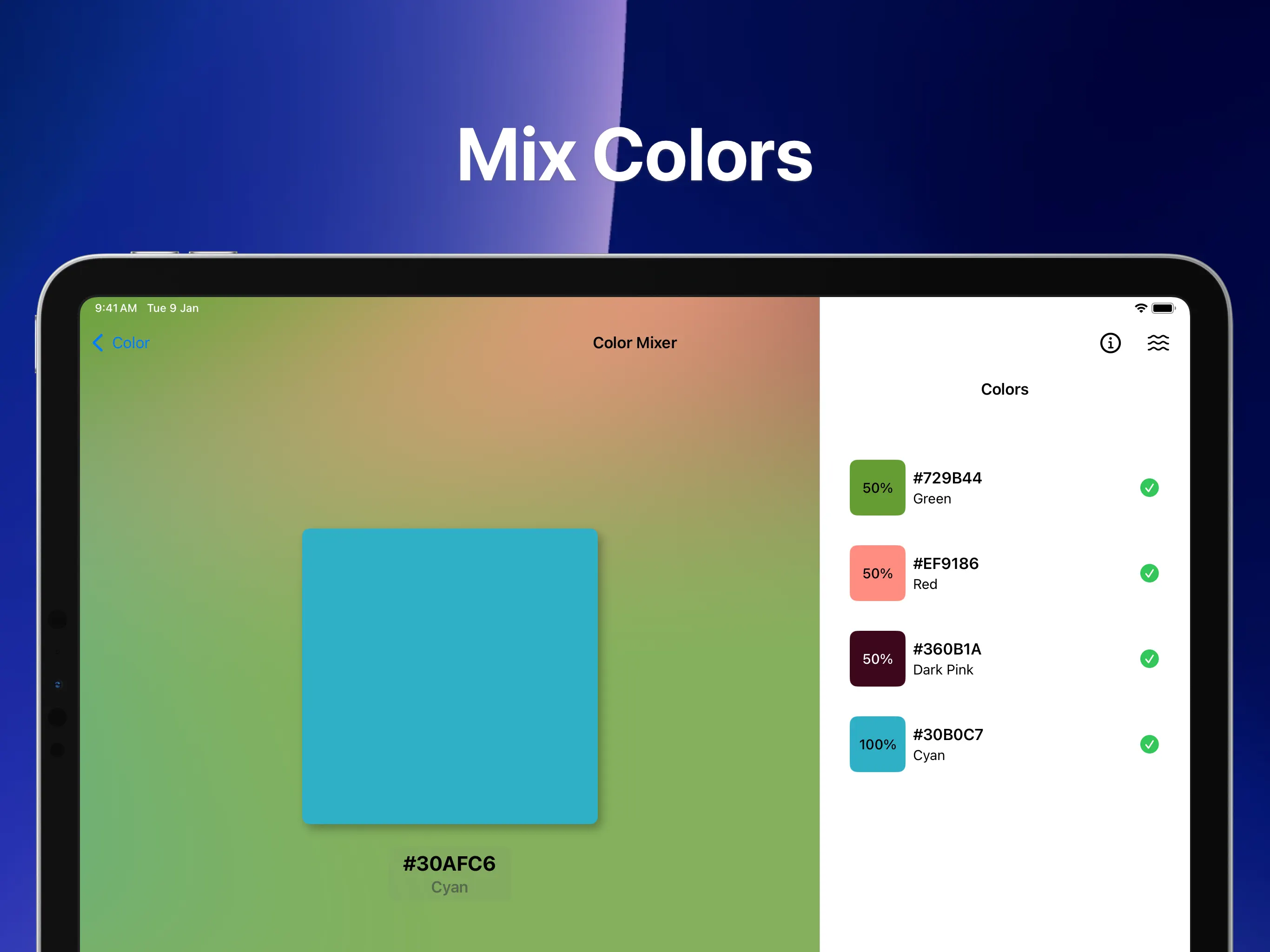Tap the wavy lines mixer icon
1270x952 pixels.
pyautogui.click(x=1158, y=343)
